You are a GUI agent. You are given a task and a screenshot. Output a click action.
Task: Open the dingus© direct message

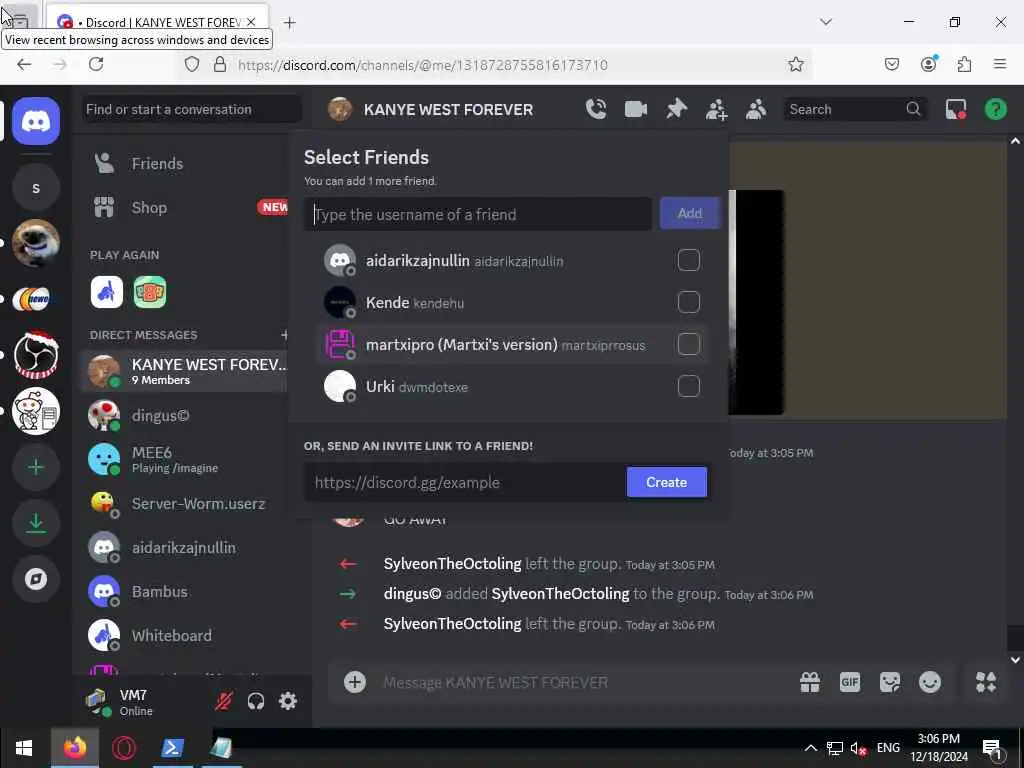(184, 416)
